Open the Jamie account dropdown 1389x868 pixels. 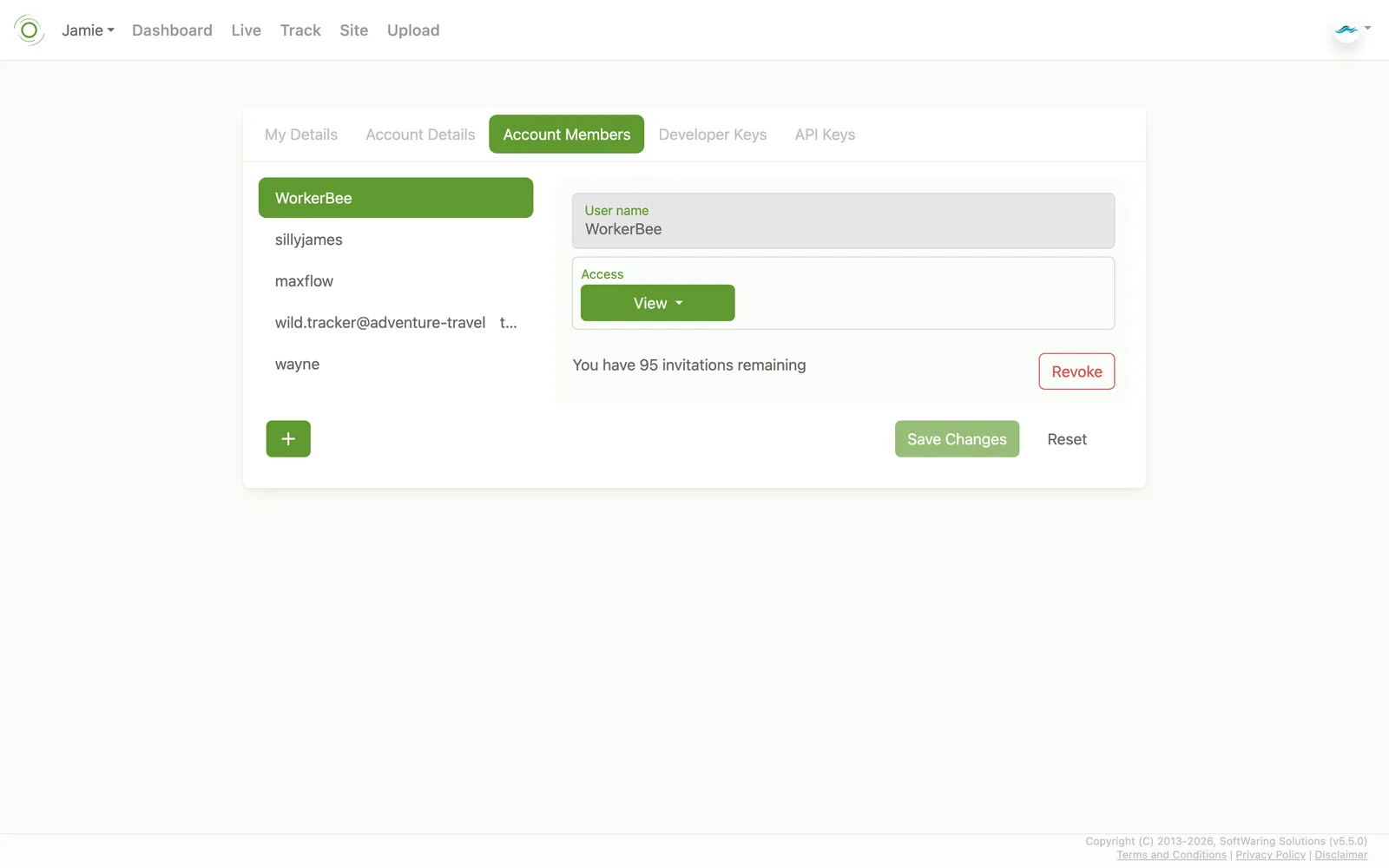88,30
